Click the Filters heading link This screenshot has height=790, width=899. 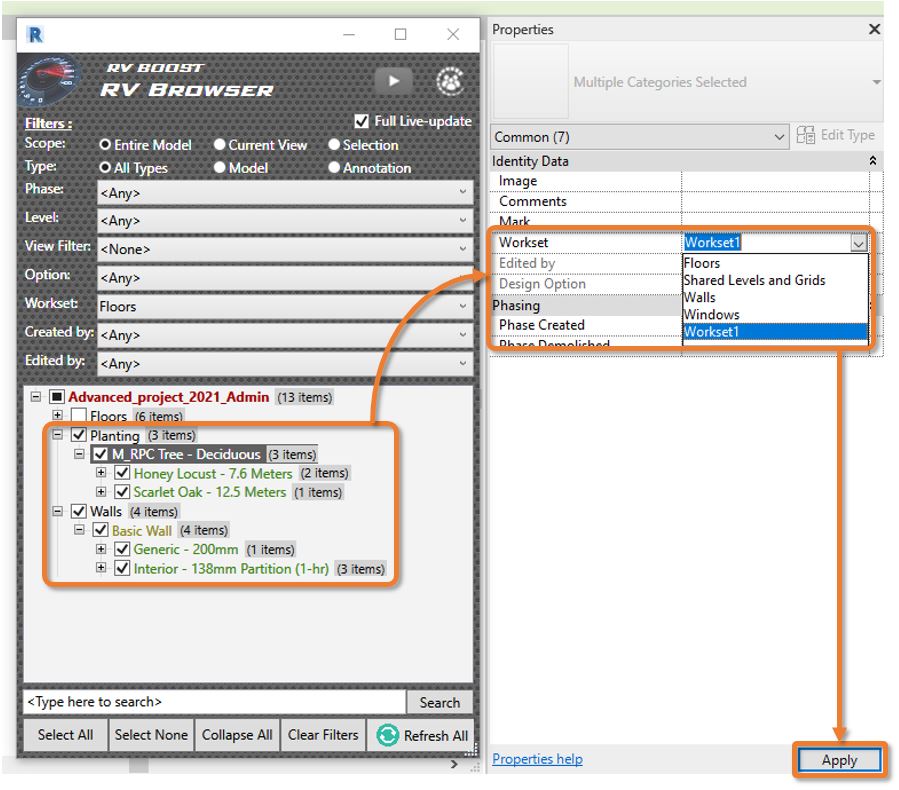click(48, 123)
